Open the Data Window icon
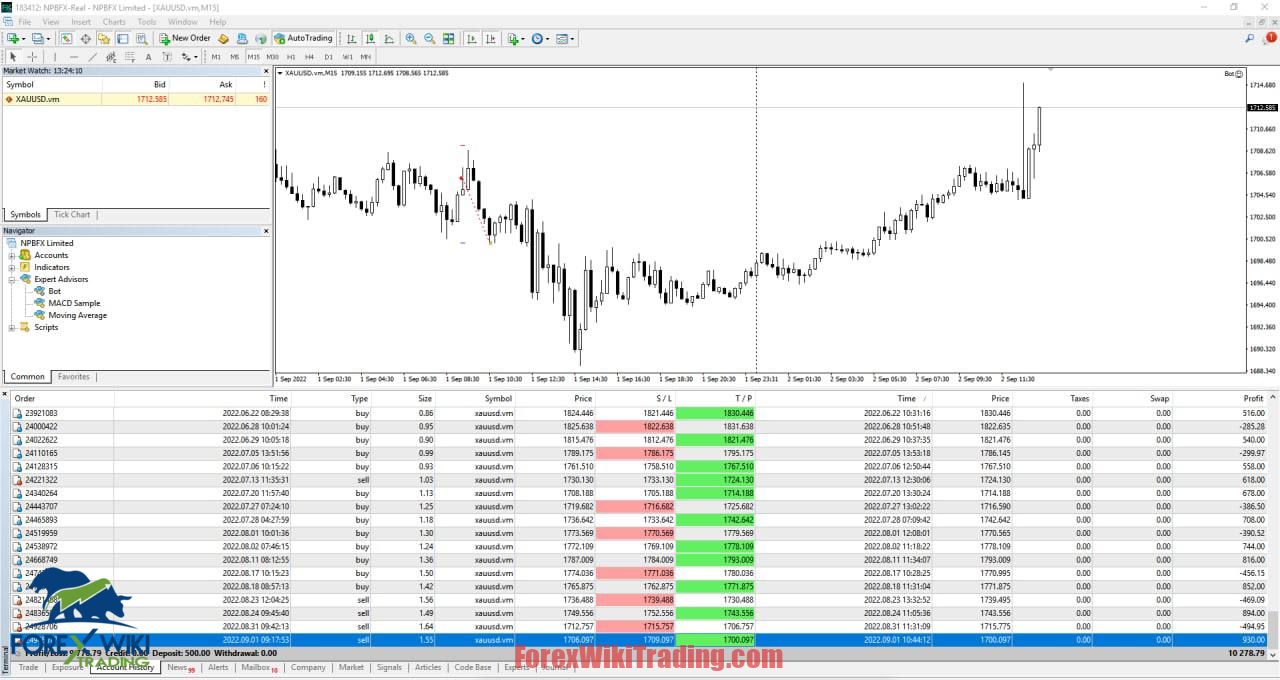 point(86,39)
